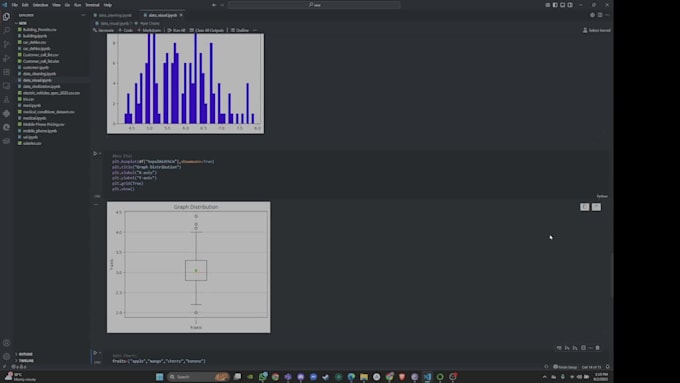
Task: Open the View menu
Action: tap(56, 5)
